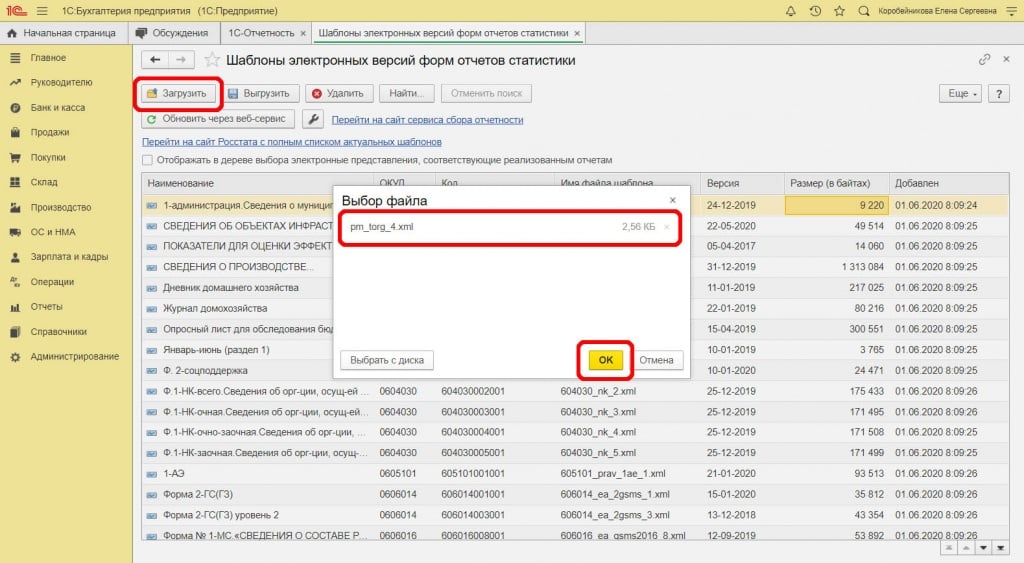Add this page to favorites via the title star
1024x563 pixels.
[x=214, y=61]
